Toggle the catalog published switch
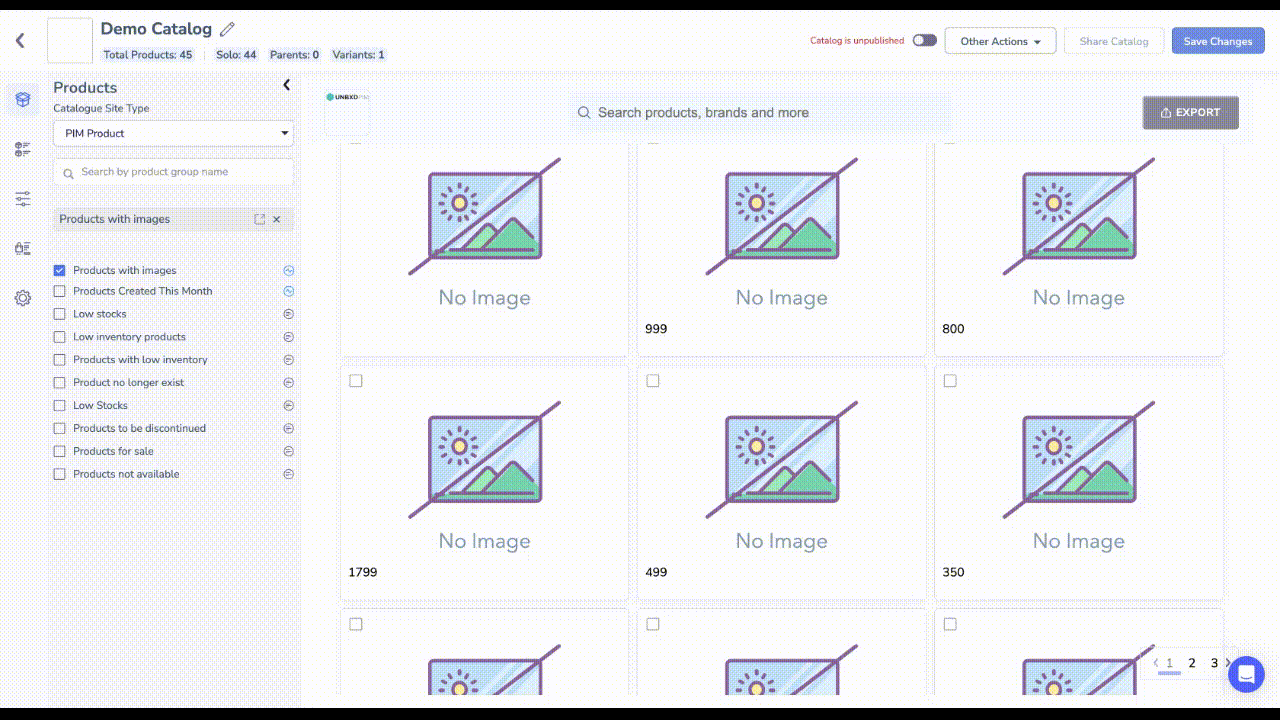 [924, 41]
